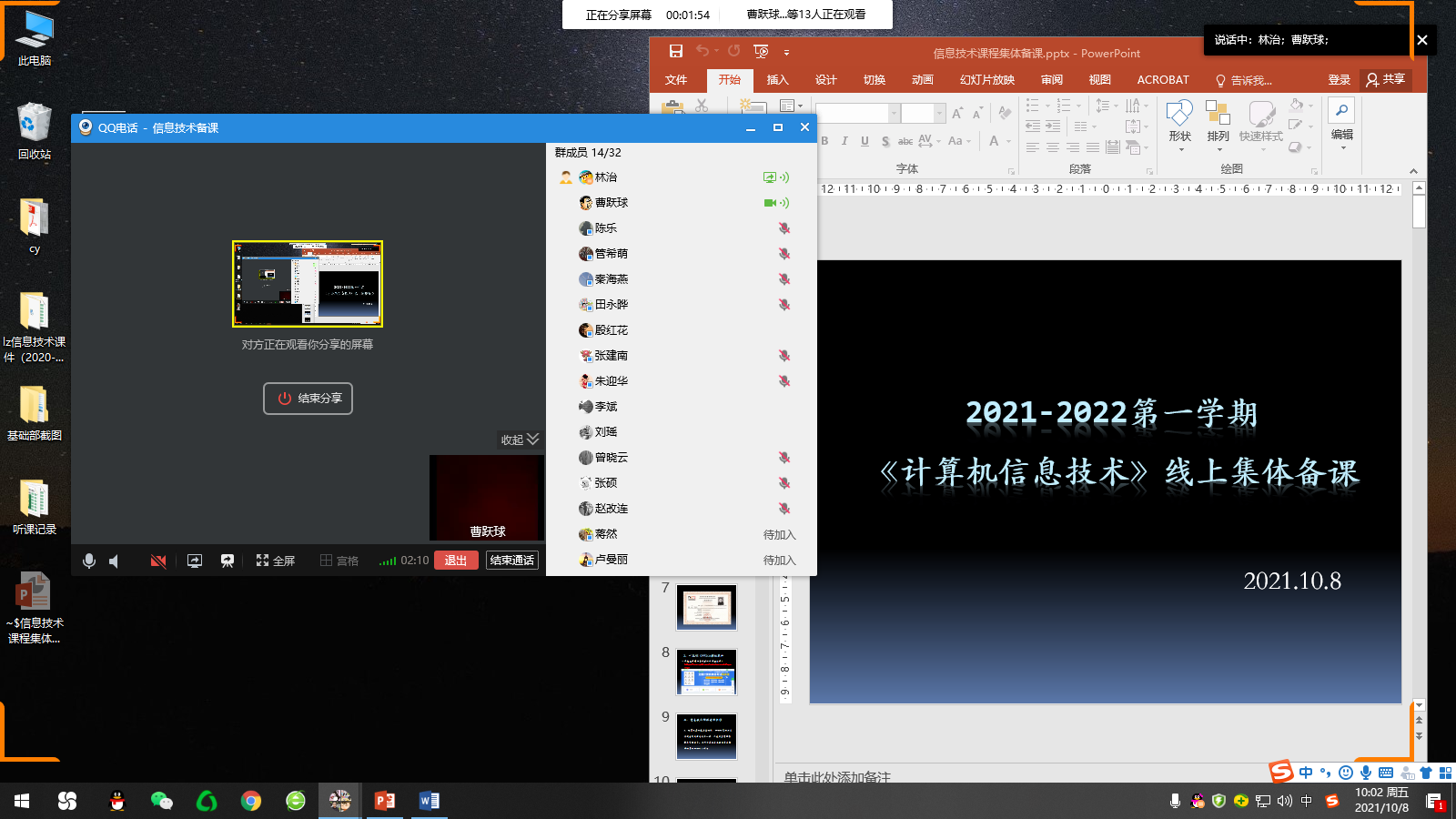The image size is (1456, 819).
Task: Toggle the speaker in QQ call toolbar
Action: 114,561
